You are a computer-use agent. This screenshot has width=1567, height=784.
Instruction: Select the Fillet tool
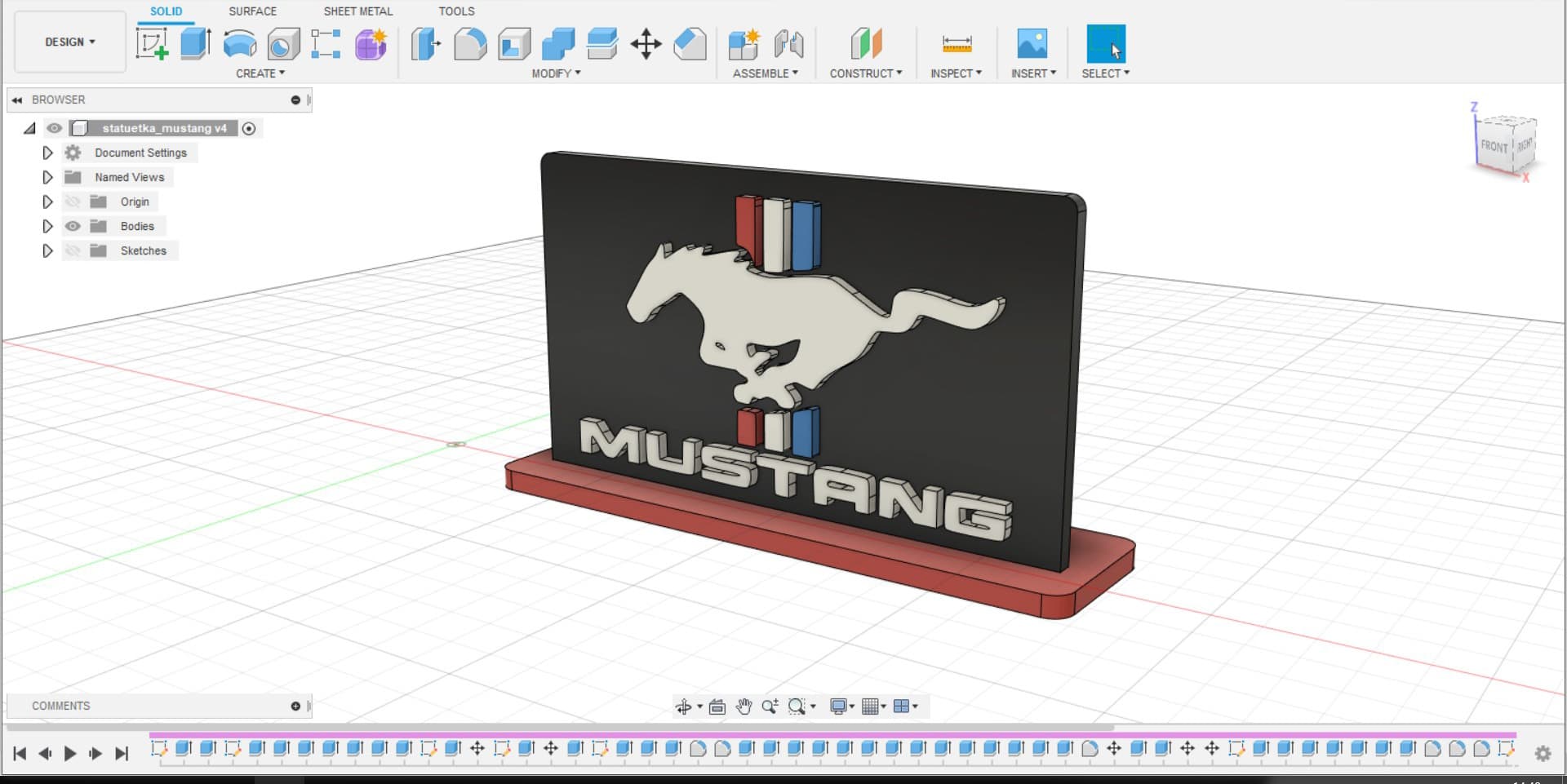point(470,44)
